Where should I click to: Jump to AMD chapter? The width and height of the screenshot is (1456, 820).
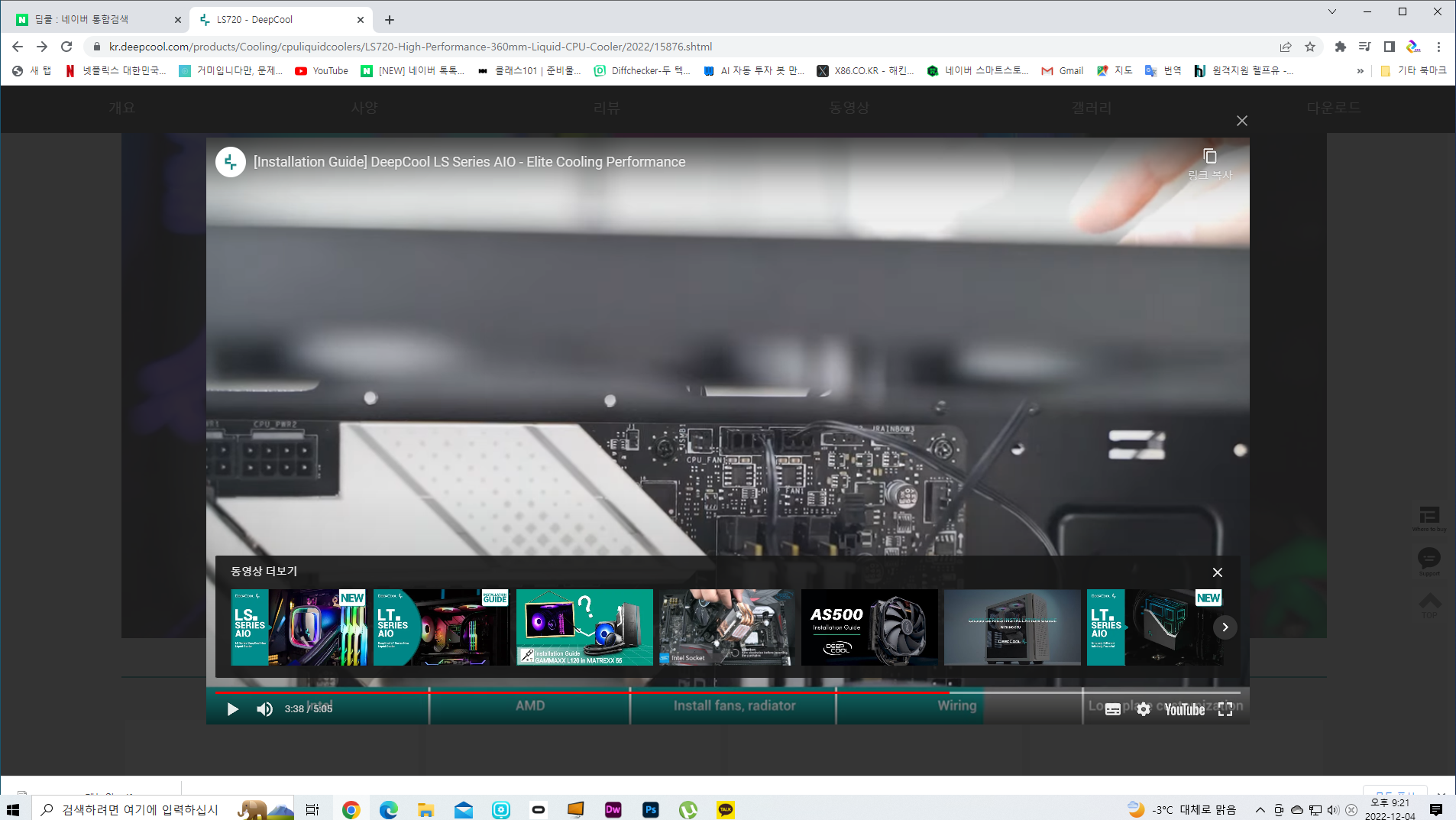[530, 705]
